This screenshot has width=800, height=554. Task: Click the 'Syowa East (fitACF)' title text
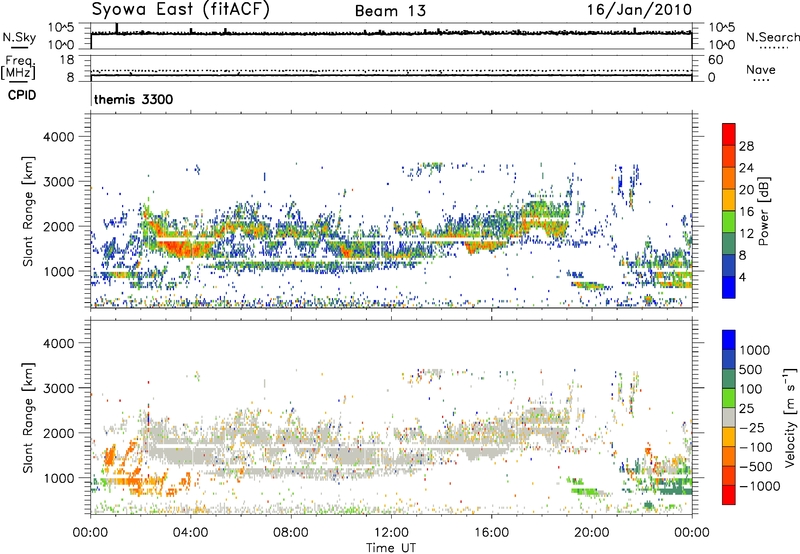[x=180, y=10]
